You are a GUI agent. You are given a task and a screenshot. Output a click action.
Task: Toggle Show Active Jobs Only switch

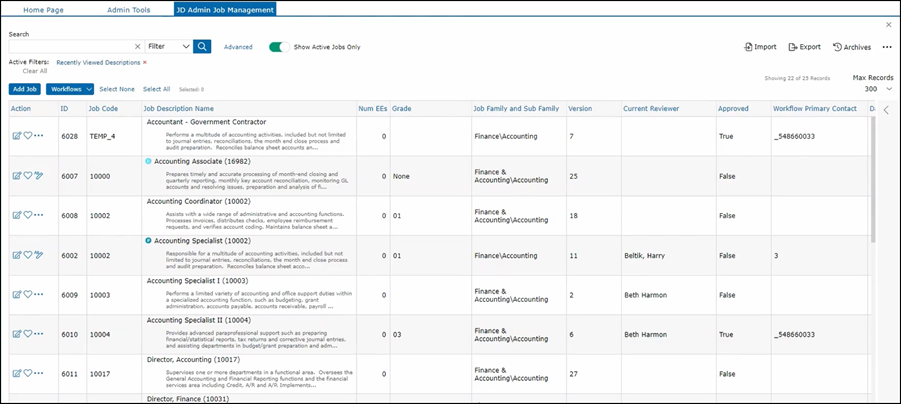279,46
